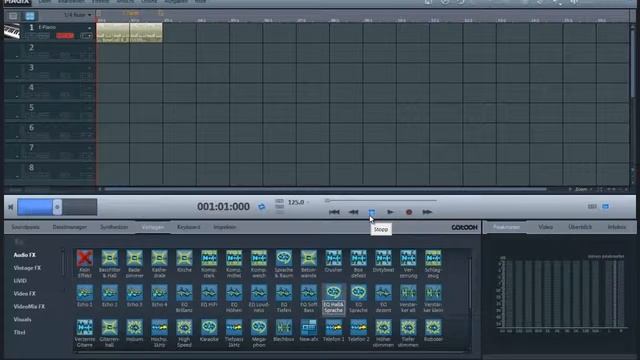
Task: Apply the Echo 4 effect
Action: [159, 293]
